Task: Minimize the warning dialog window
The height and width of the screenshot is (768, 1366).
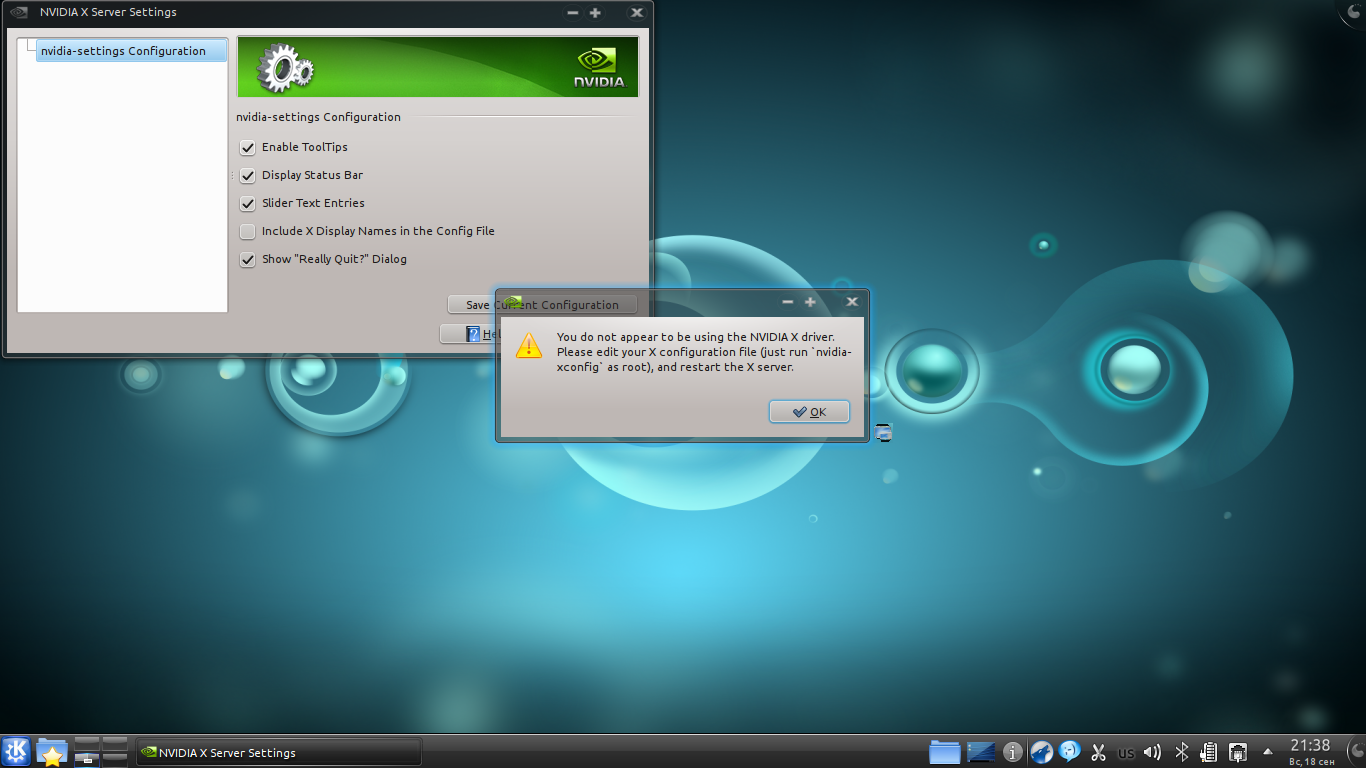Action: [788, 301]
